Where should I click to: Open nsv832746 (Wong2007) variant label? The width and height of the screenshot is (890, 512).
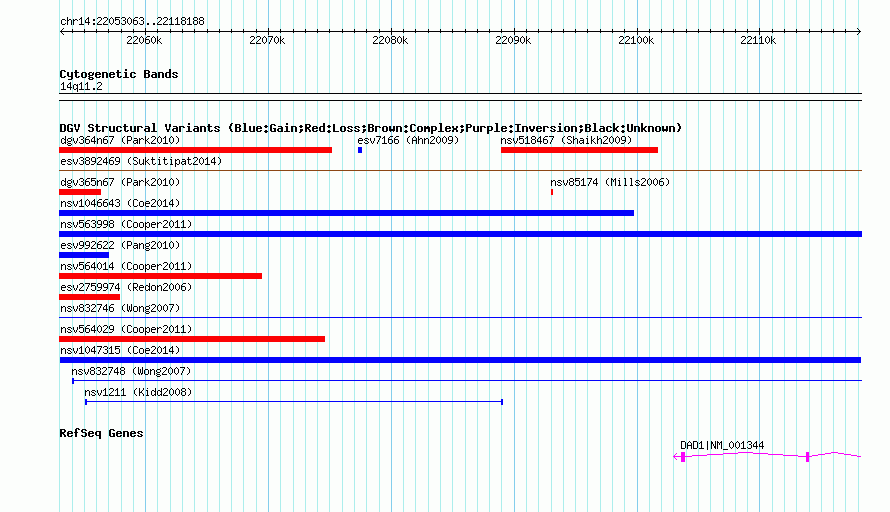[x=120, y=308]
